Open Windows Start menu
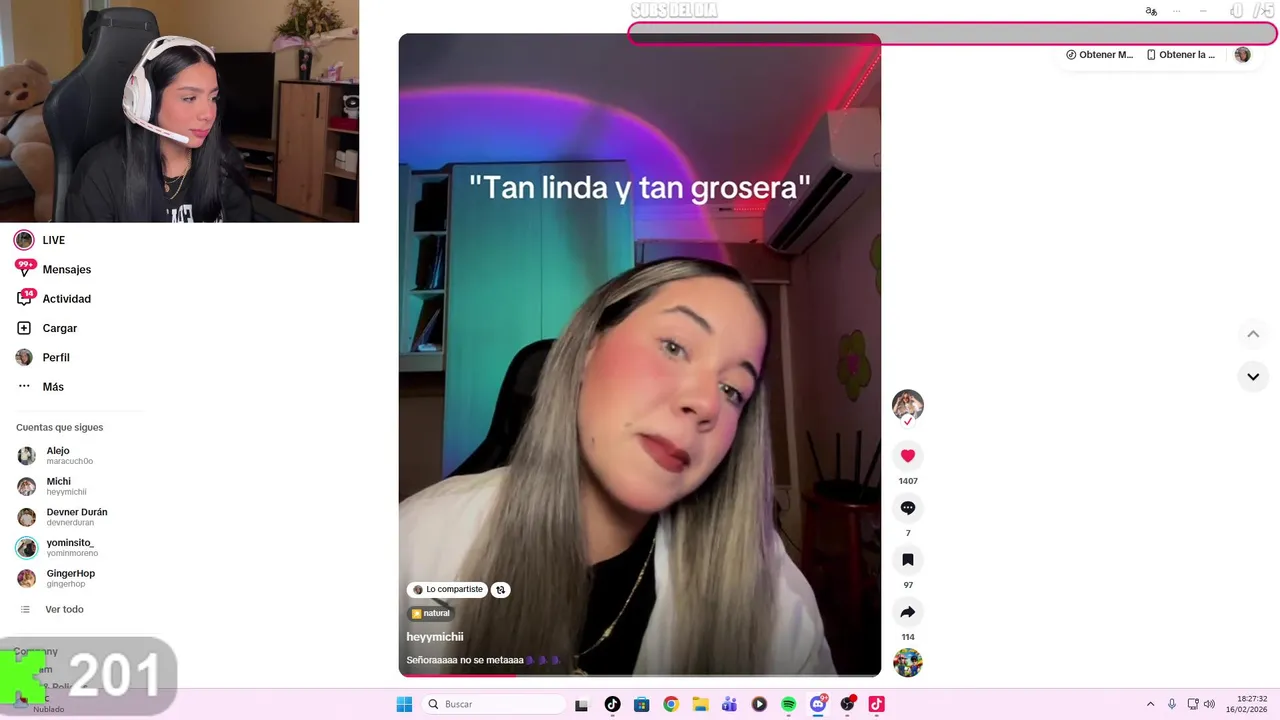This screenshot has width=1280, height=720. pyautogui.click(x=404, y=704)
